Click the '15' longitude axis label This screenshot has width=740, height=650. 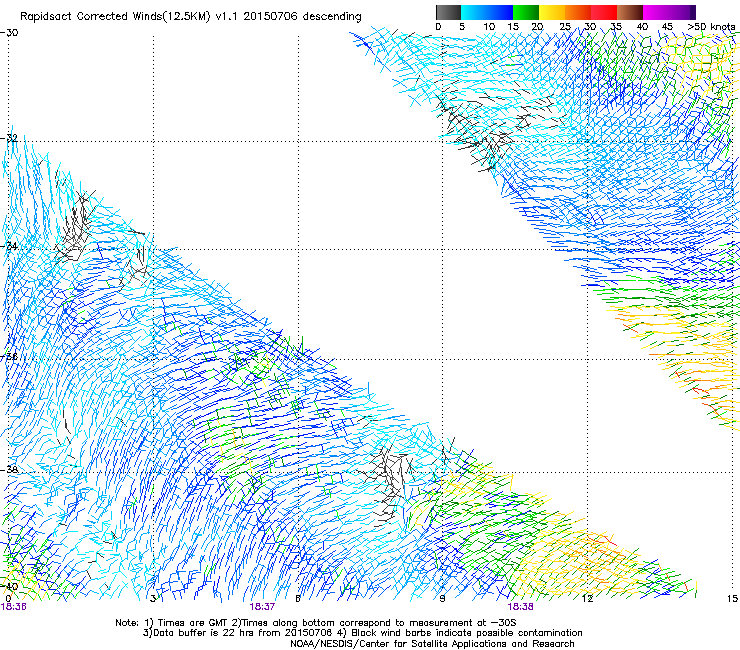732,599
